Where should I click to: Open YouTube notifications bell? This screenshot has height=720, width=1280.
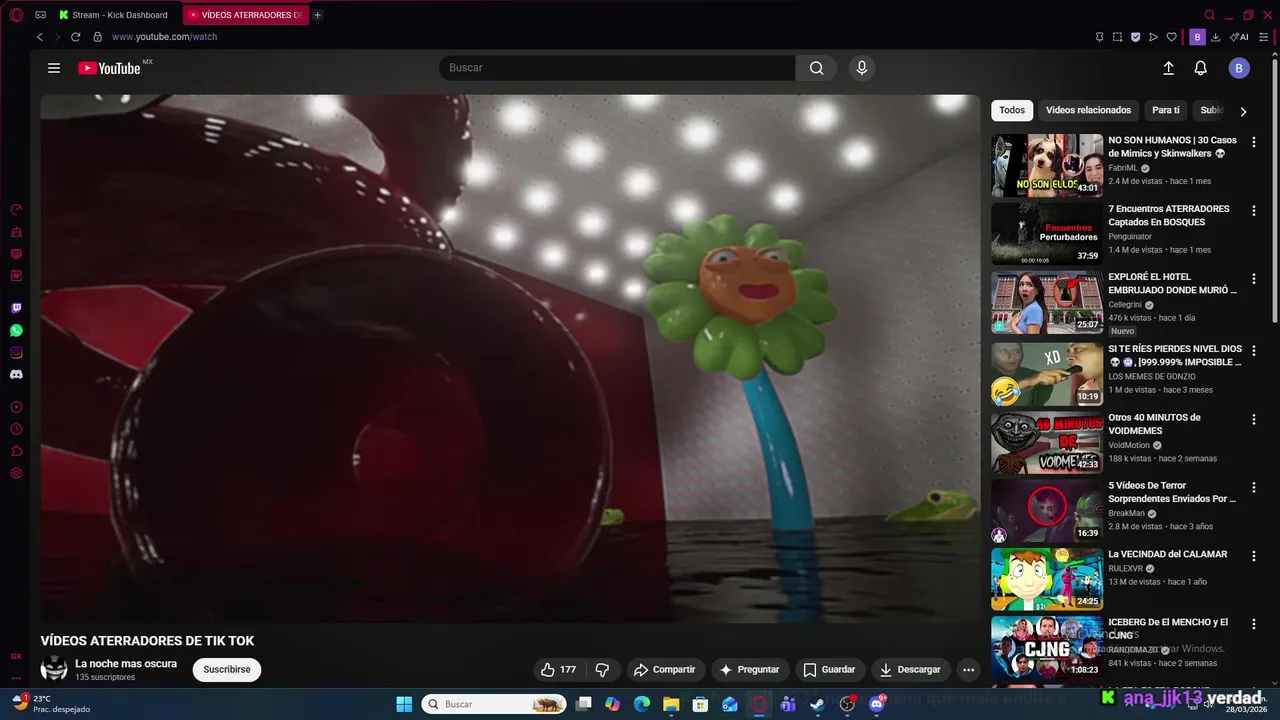(1201, 68)
